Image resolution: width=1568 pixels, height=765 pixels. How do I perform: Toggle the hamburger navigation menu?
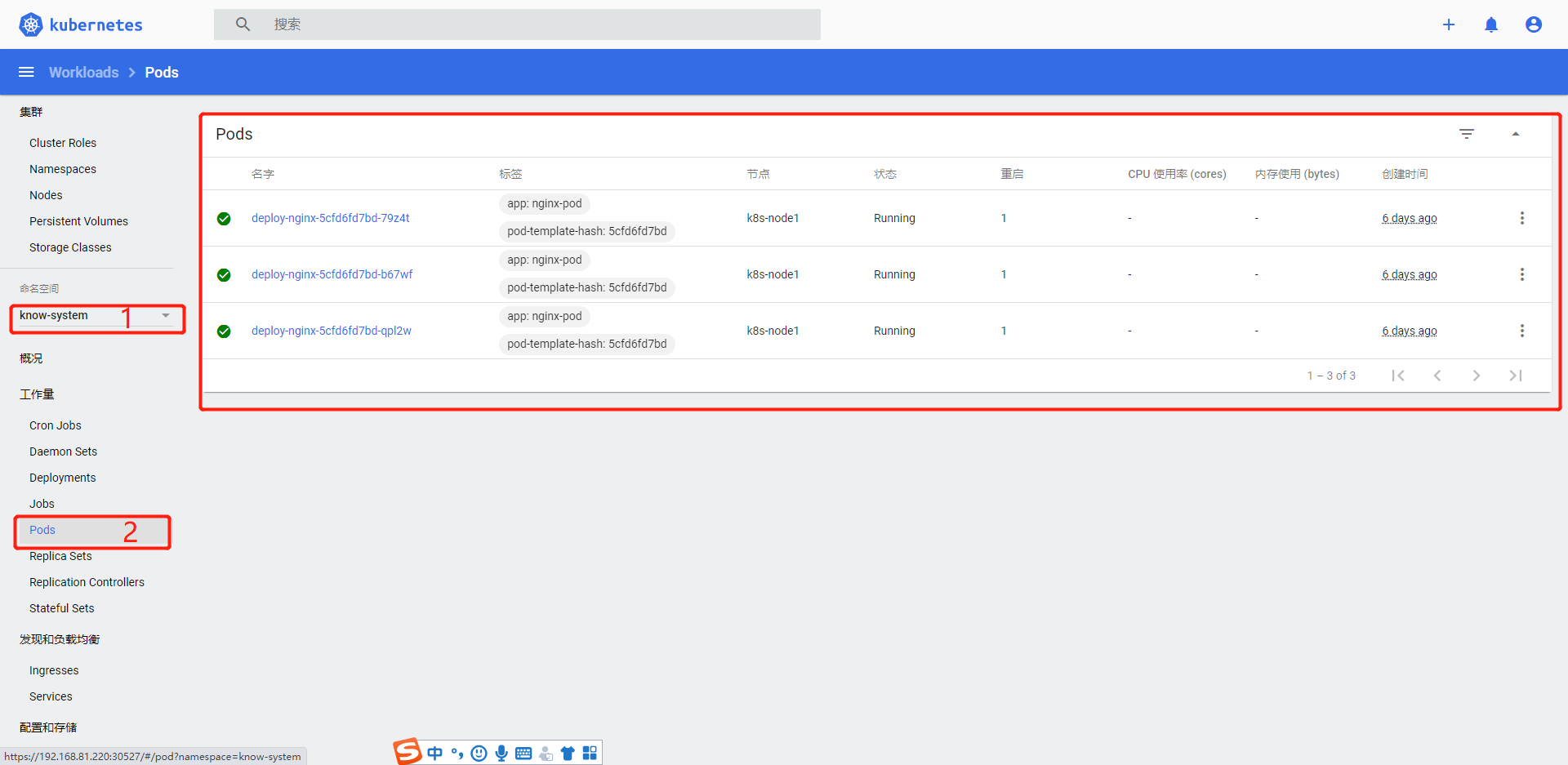tap(26, 72)
